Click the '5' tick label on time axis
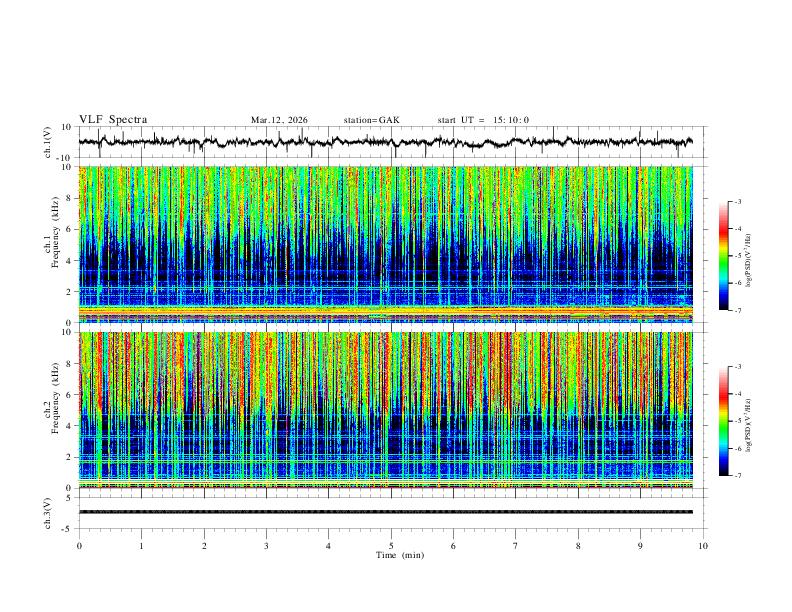This screenshot has height=612, width=792. click(x=391, y=546)
